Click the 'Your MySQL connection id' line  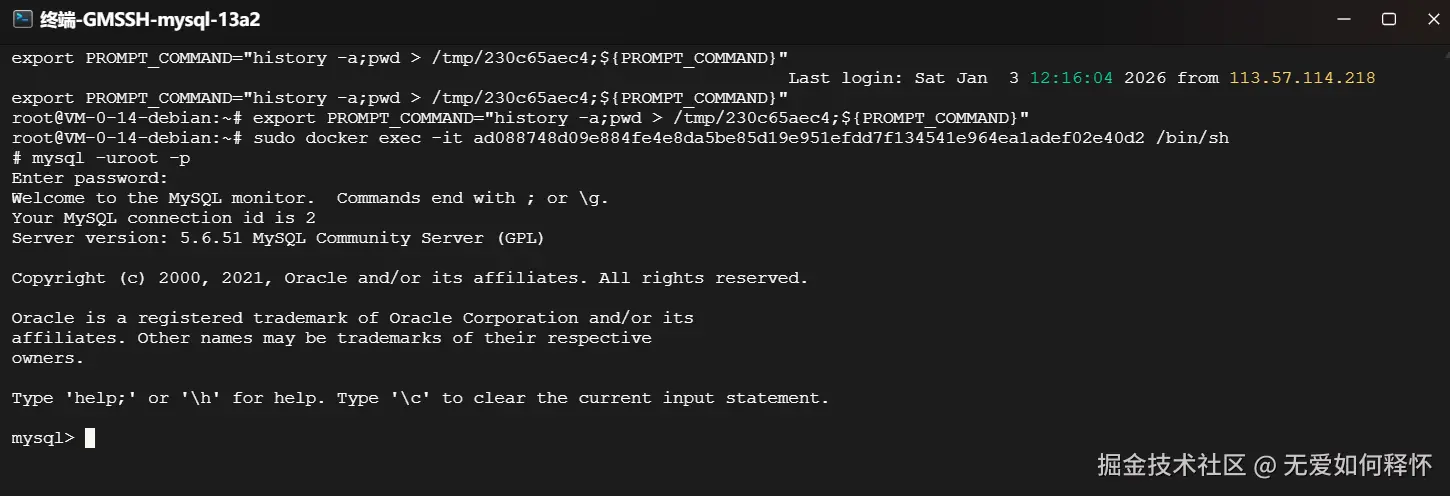tap(163, 218)
